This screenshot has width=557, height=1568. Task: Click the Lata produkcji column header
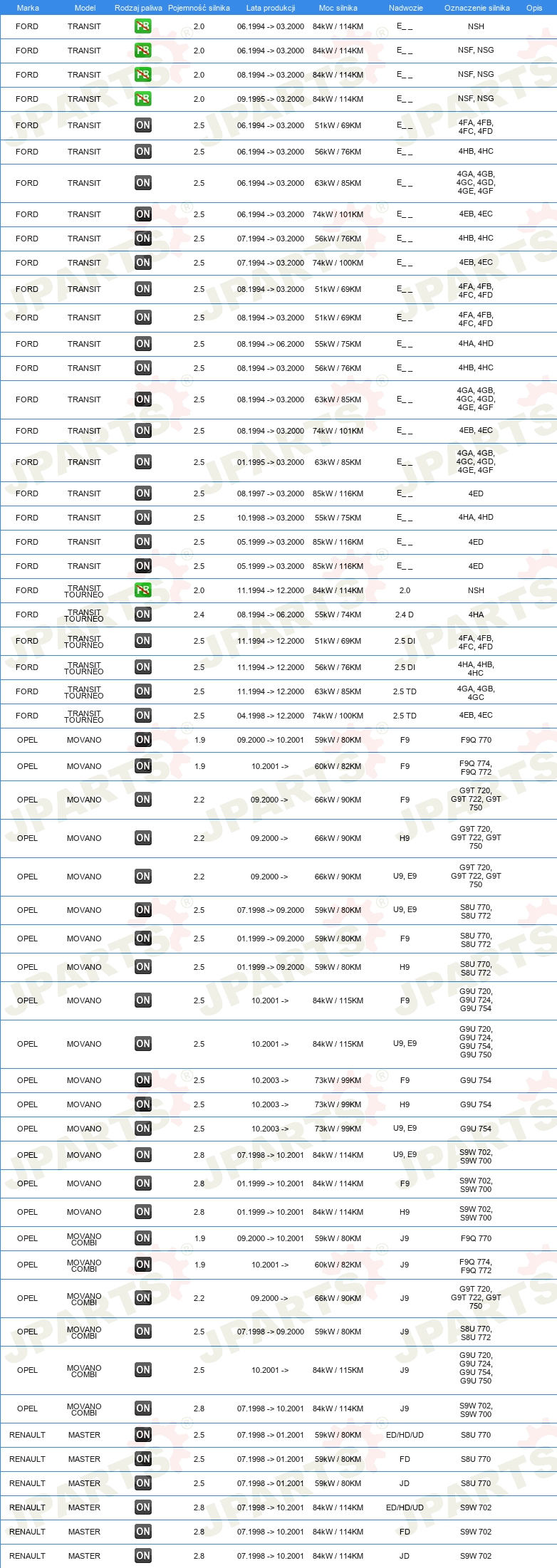pos(271,8)
